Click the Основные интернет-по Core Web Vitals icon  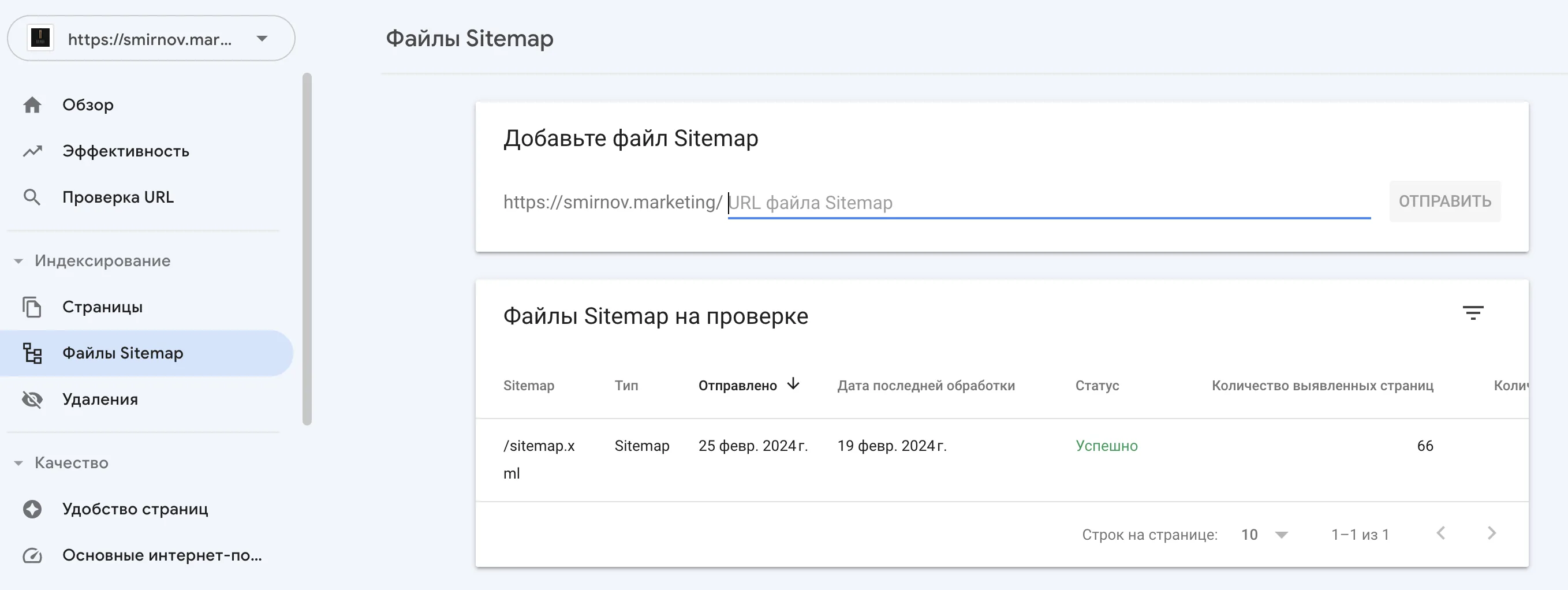[x=32, y=555]
